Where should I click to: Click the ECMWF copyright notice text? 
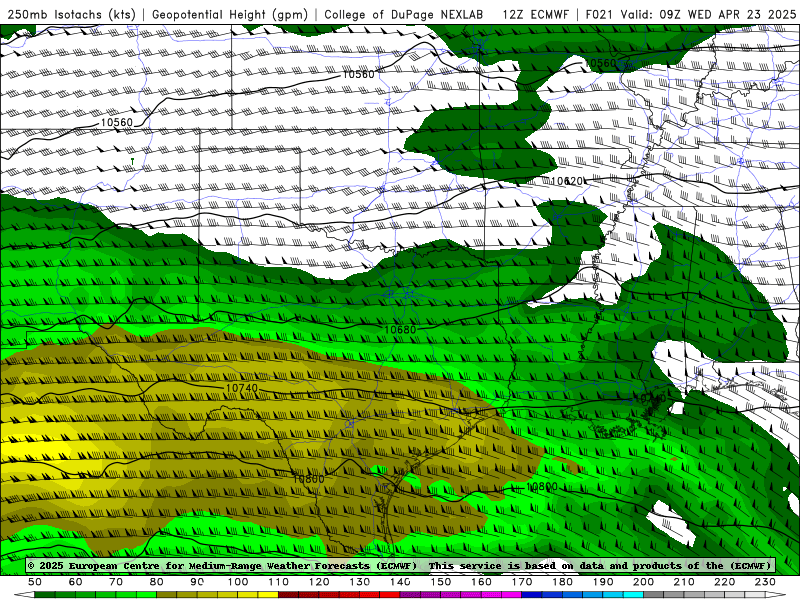point(399,565)
